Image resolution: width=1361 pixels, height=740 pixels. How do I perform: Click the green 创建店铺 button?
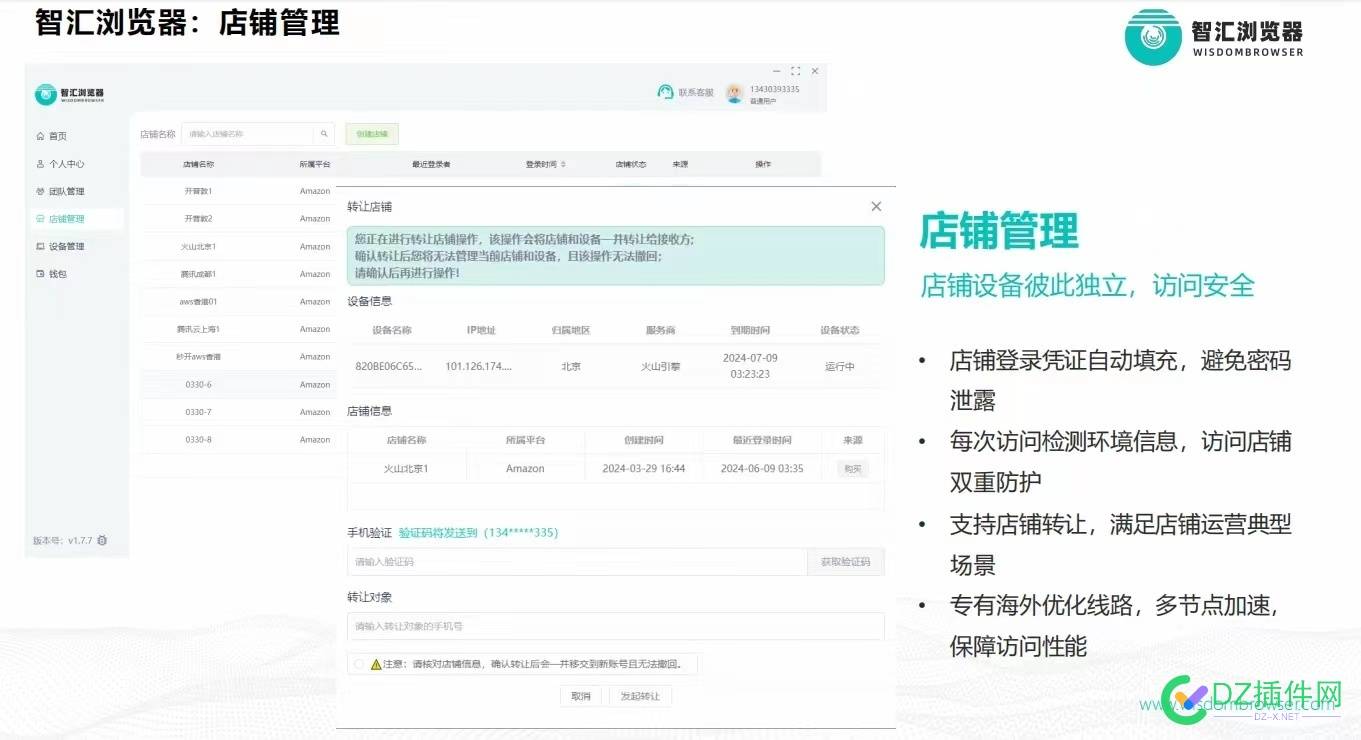click(x=372, y=134)
